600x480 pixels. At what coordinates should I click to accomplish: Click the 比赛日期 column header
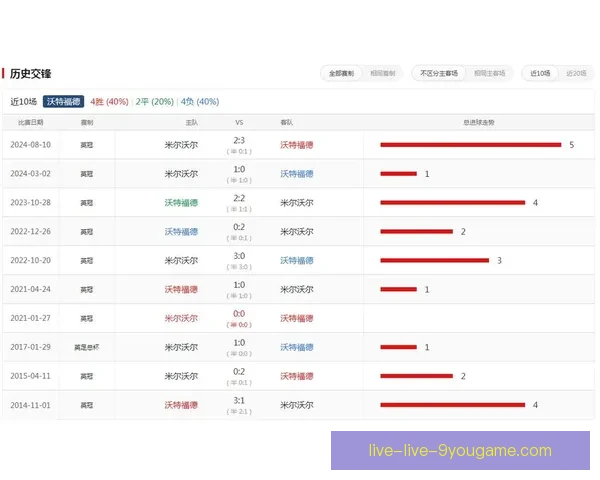point(30,122)
